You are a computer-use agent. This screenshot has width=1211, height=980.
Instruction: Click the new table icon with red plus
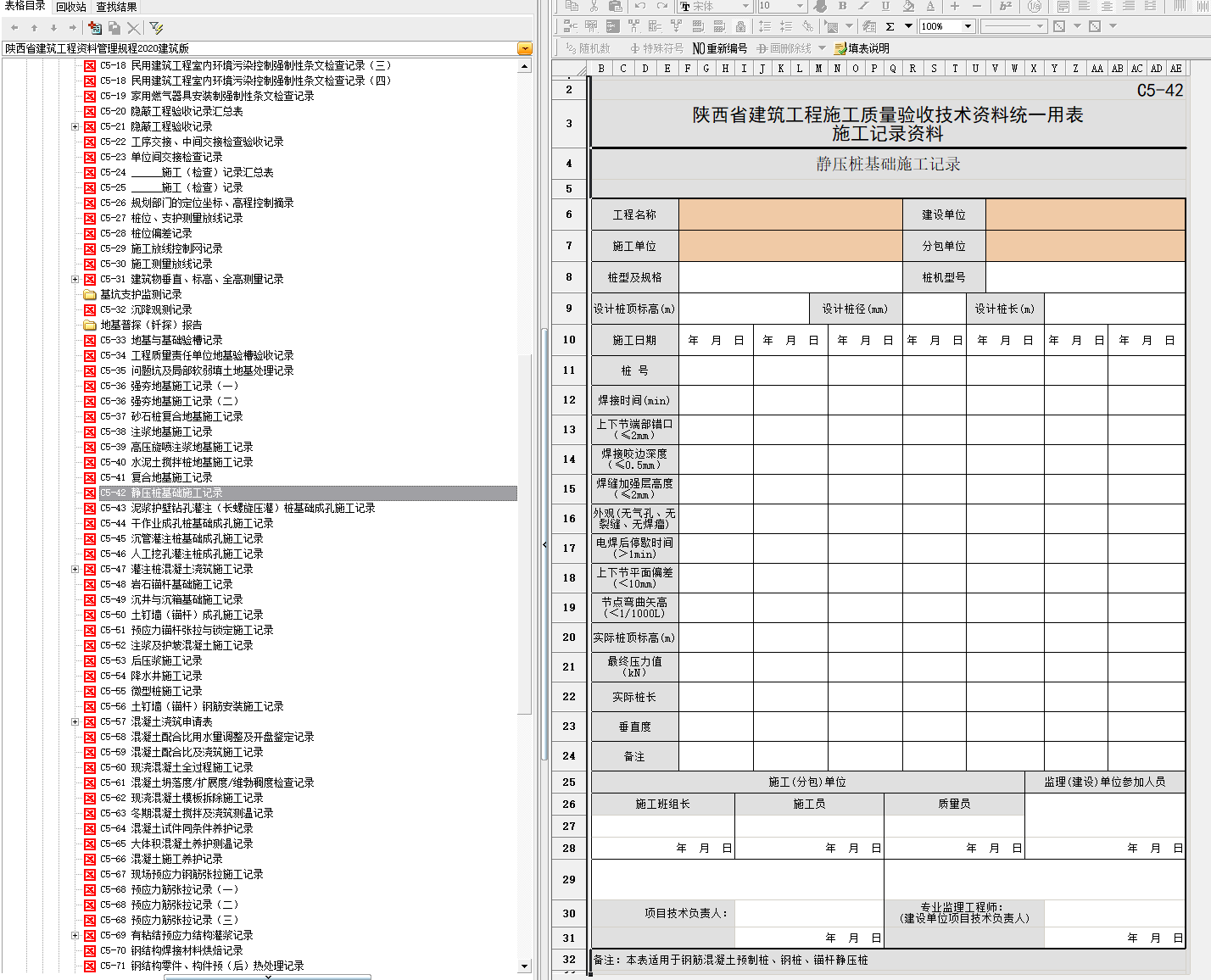pos(95,28)
